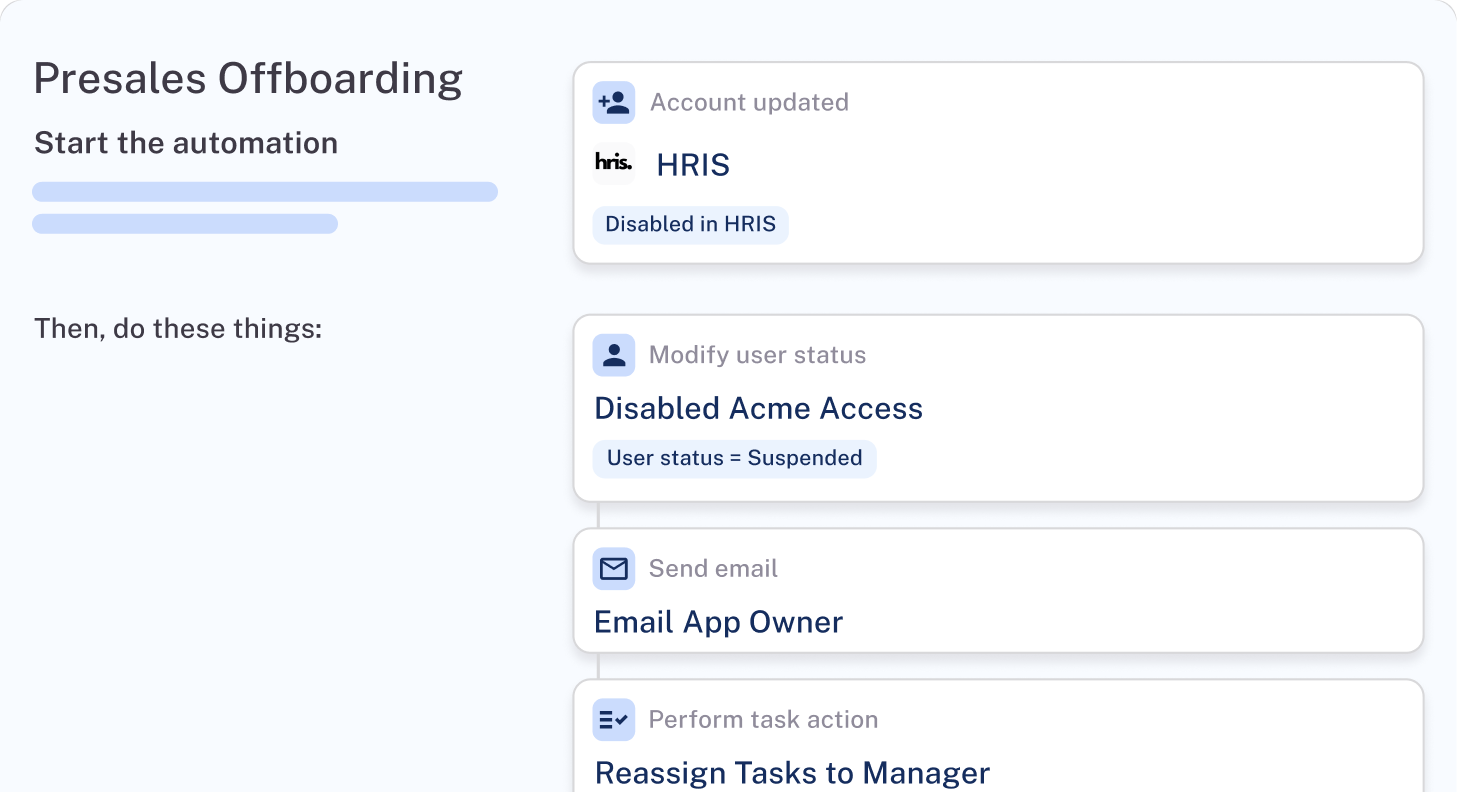Click the first placeholder progress bar
Image resolution: width=1457 pixels, height=792 pixels.
coord(265,191)
